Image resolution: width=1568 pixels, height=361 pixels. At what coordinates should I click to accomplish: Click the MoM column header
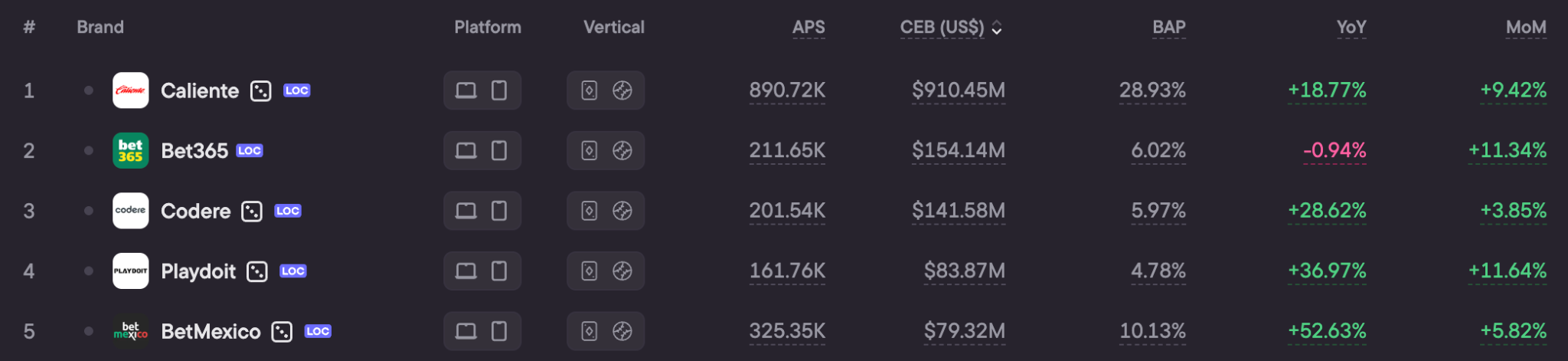click(1526, 28)
